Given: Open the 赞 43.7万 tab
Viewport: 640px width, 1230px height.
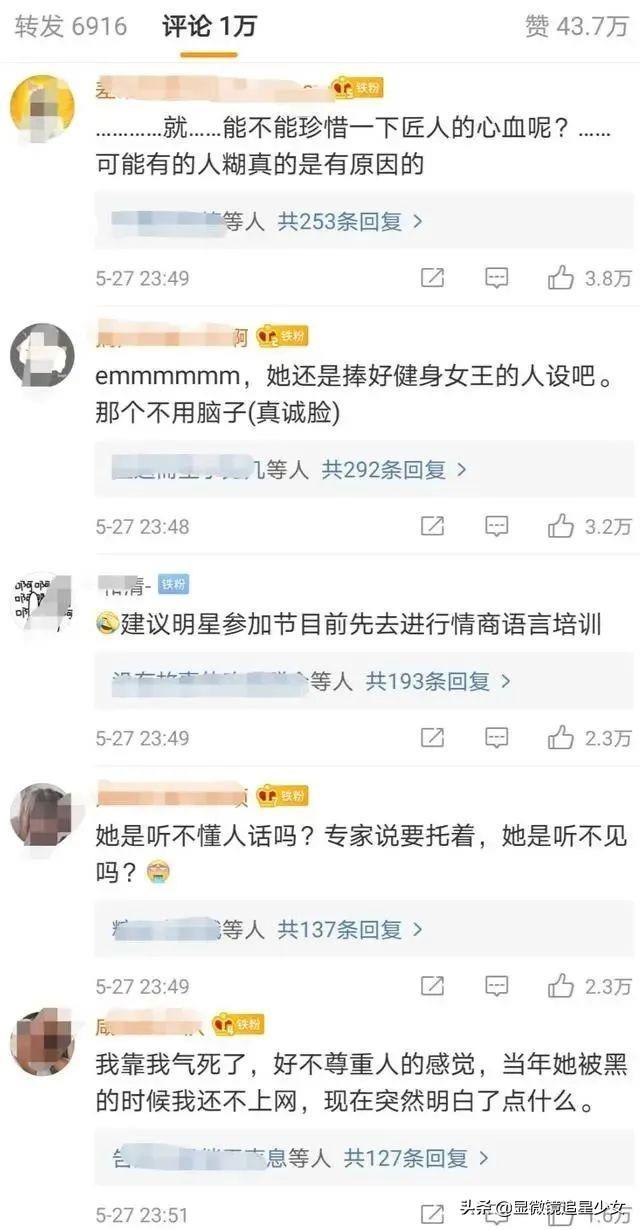Looking at the screenshot, I should tap(576, 27).
